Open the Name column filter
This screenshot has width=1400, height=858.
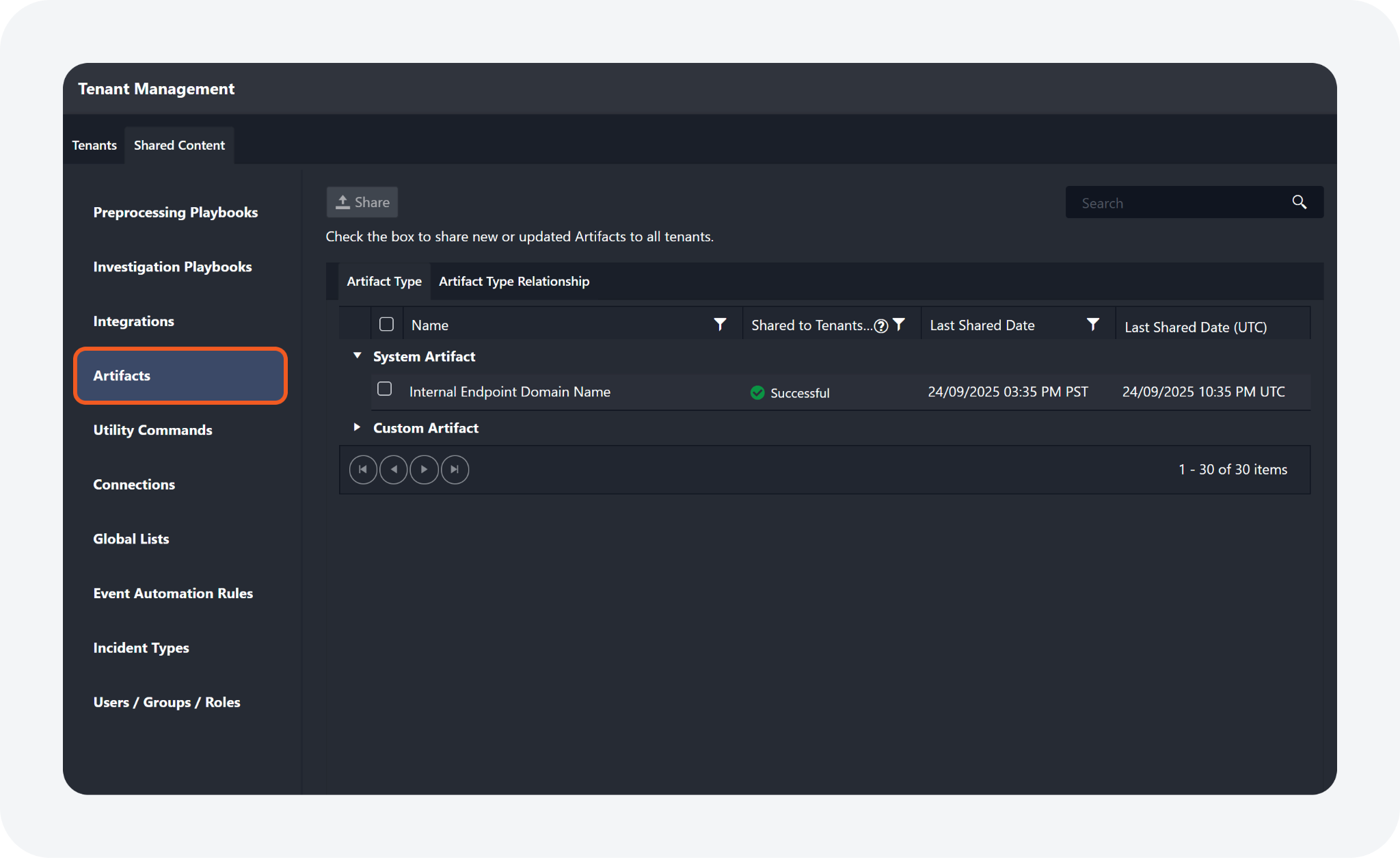[720, 325]
